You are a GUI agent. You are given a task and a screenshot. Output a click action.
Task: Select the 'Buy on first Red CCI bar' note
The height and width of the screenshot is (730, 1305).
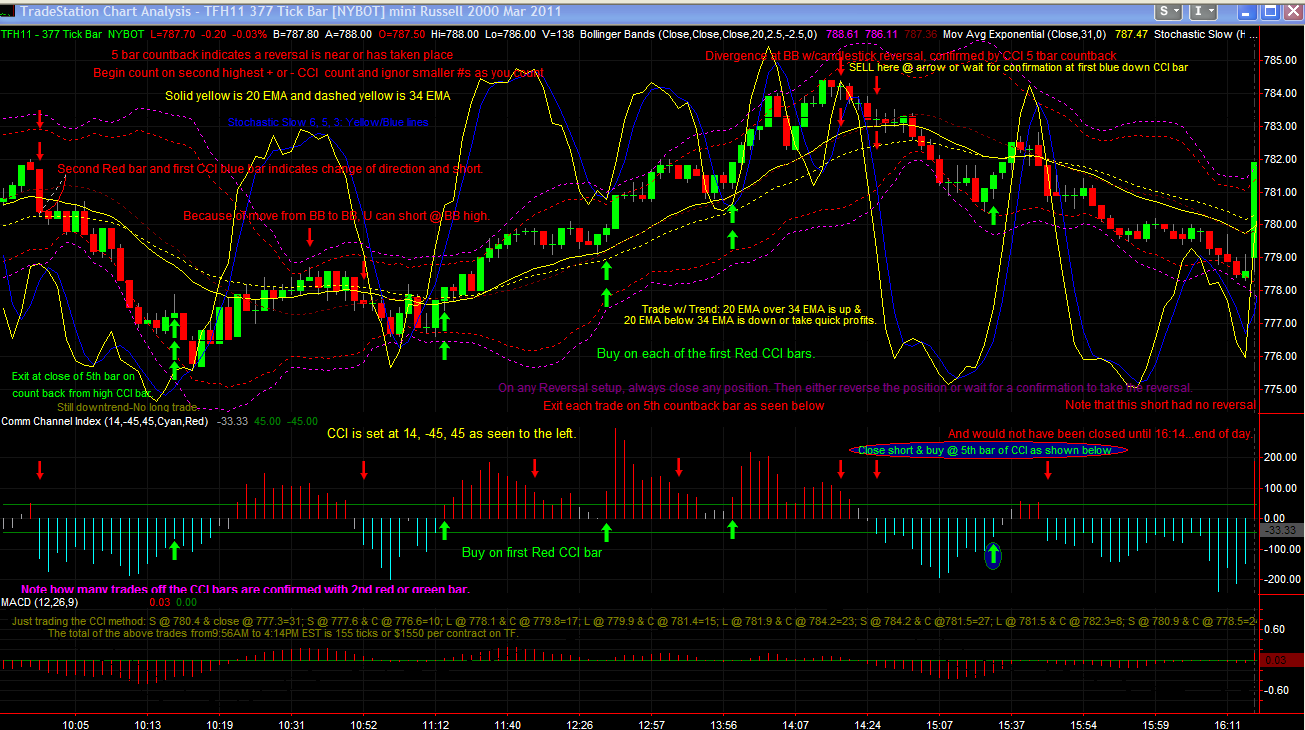(x=532, y=552)
